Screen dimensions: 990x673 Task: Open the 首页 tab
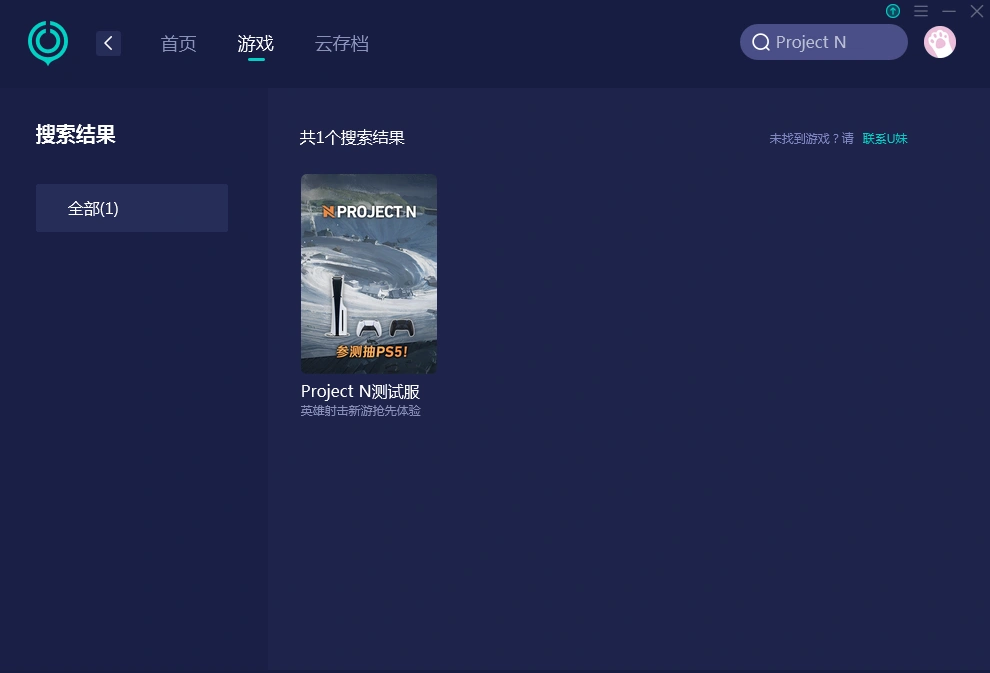click(x=179, y=43)
